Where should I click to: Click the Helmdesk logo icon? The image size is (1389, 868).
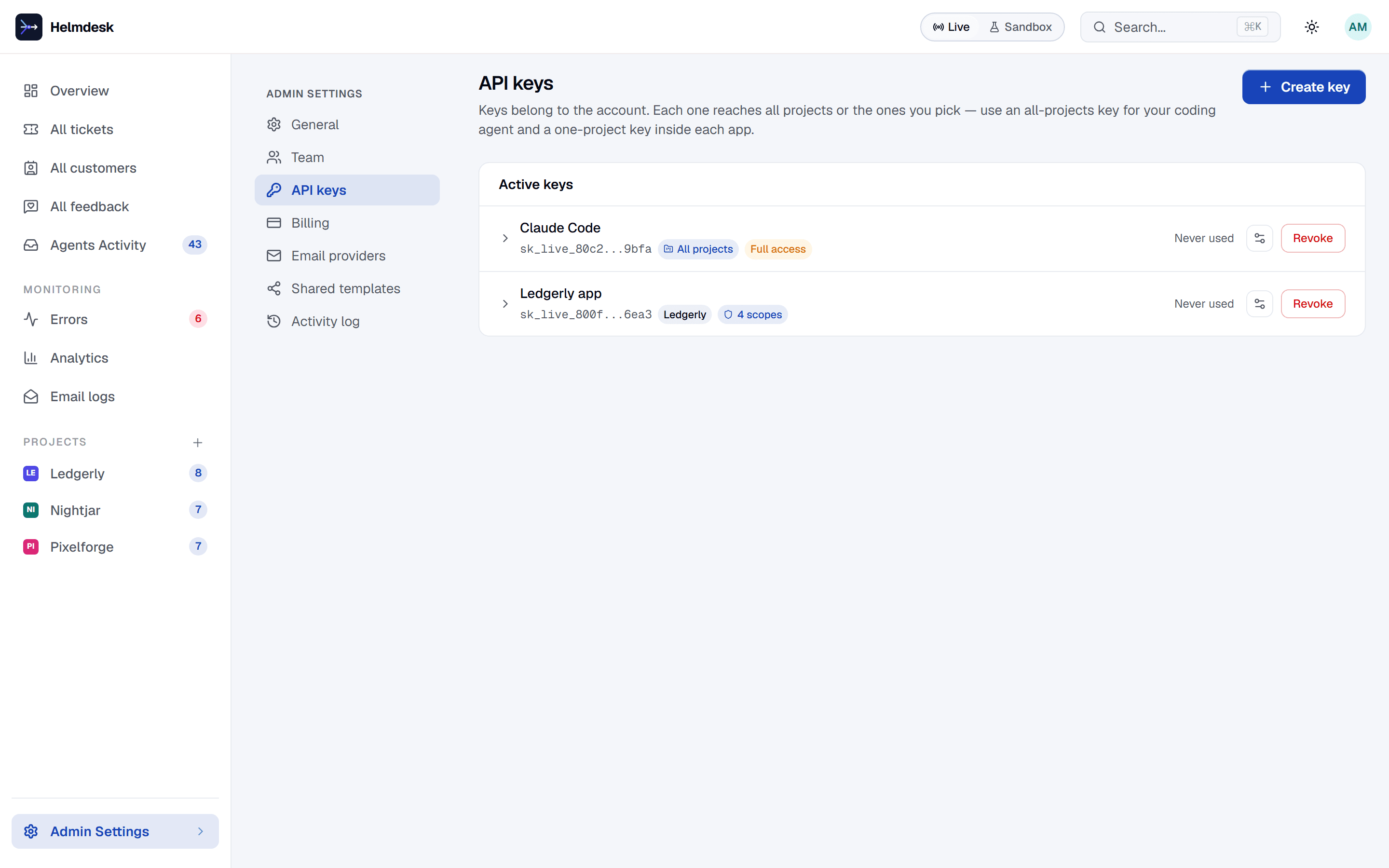29,27
